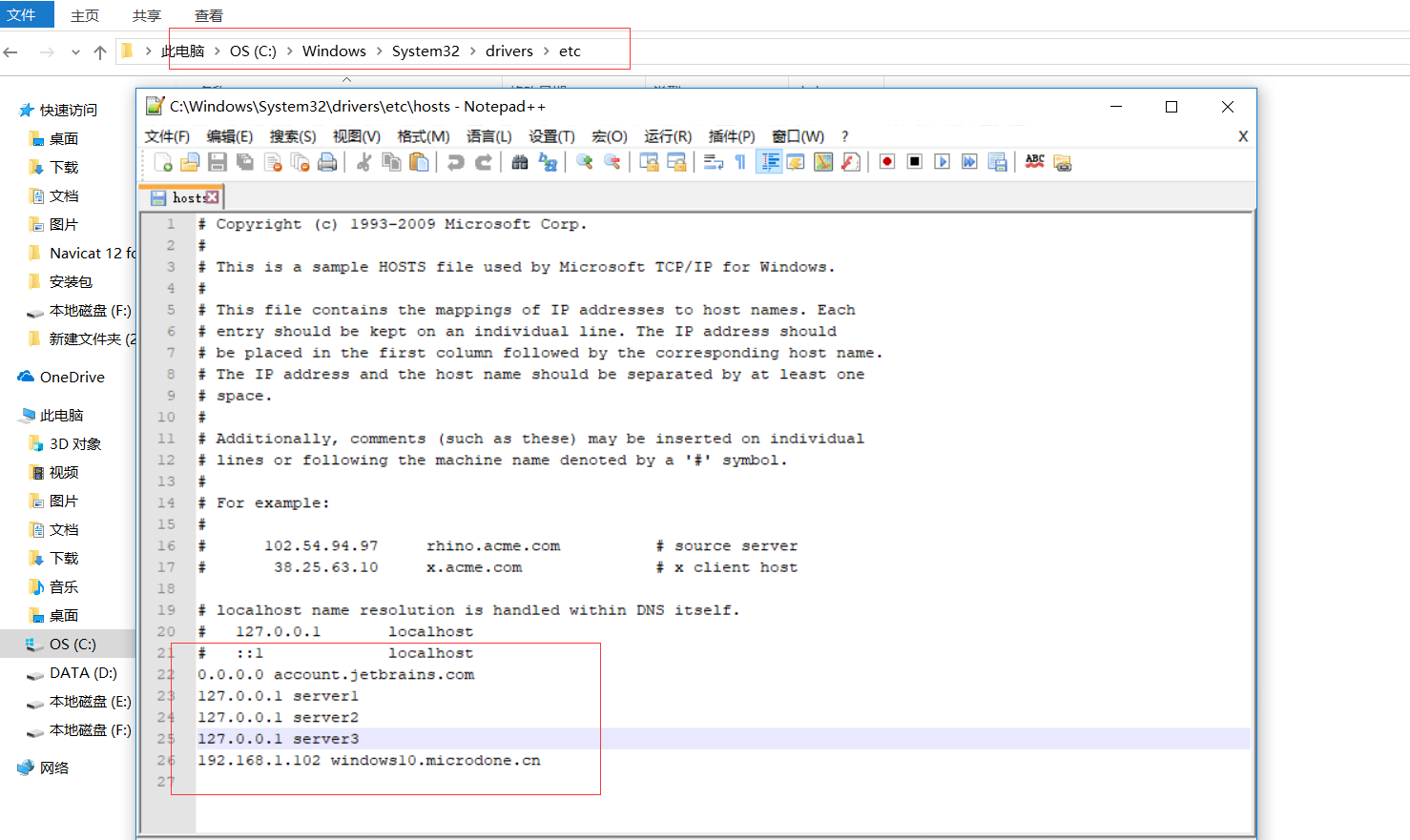Open the 编辑(E) menu
Image resolution: width=1410 pixels, height=840 pixels.
(x=230, y=136)
